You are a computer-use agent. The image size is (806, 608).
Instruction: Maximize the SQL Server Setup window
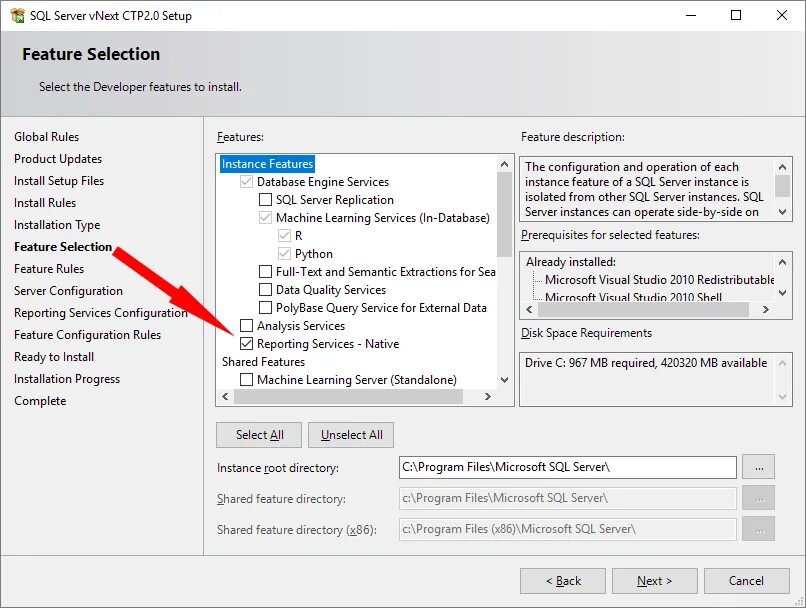point(736,15)
